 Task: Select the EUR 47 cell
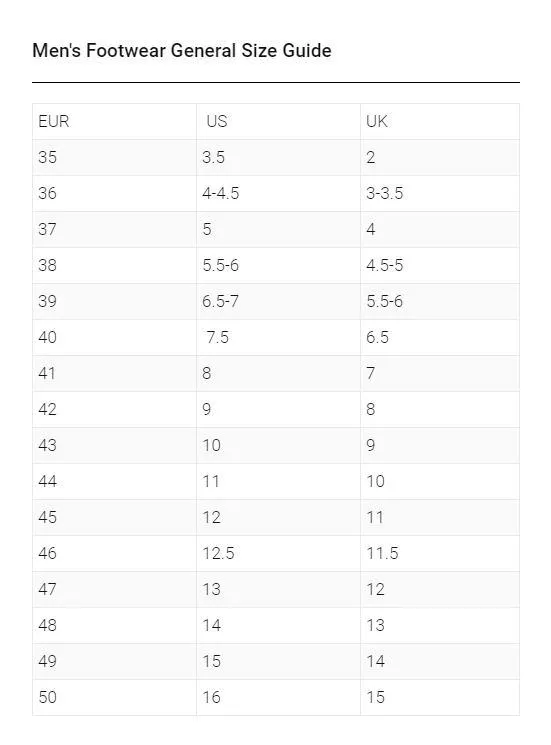[114, 589]
